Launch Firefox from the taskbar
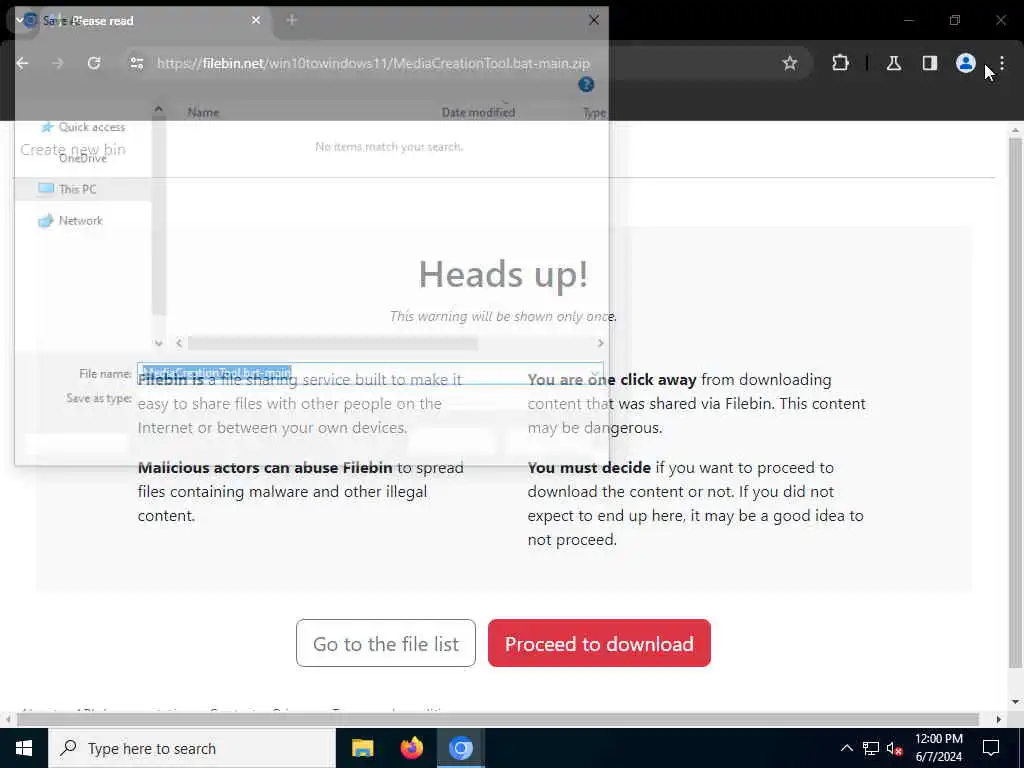 pos(411,748)
